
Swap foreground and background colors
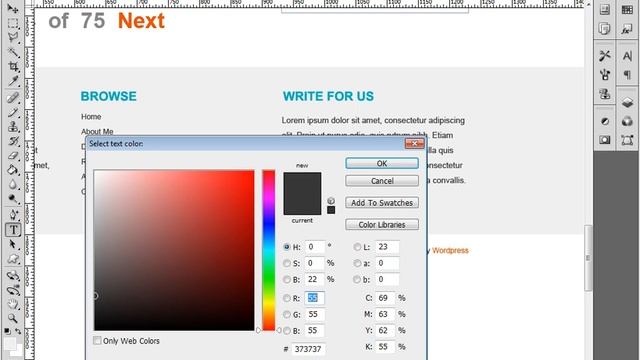18,331
